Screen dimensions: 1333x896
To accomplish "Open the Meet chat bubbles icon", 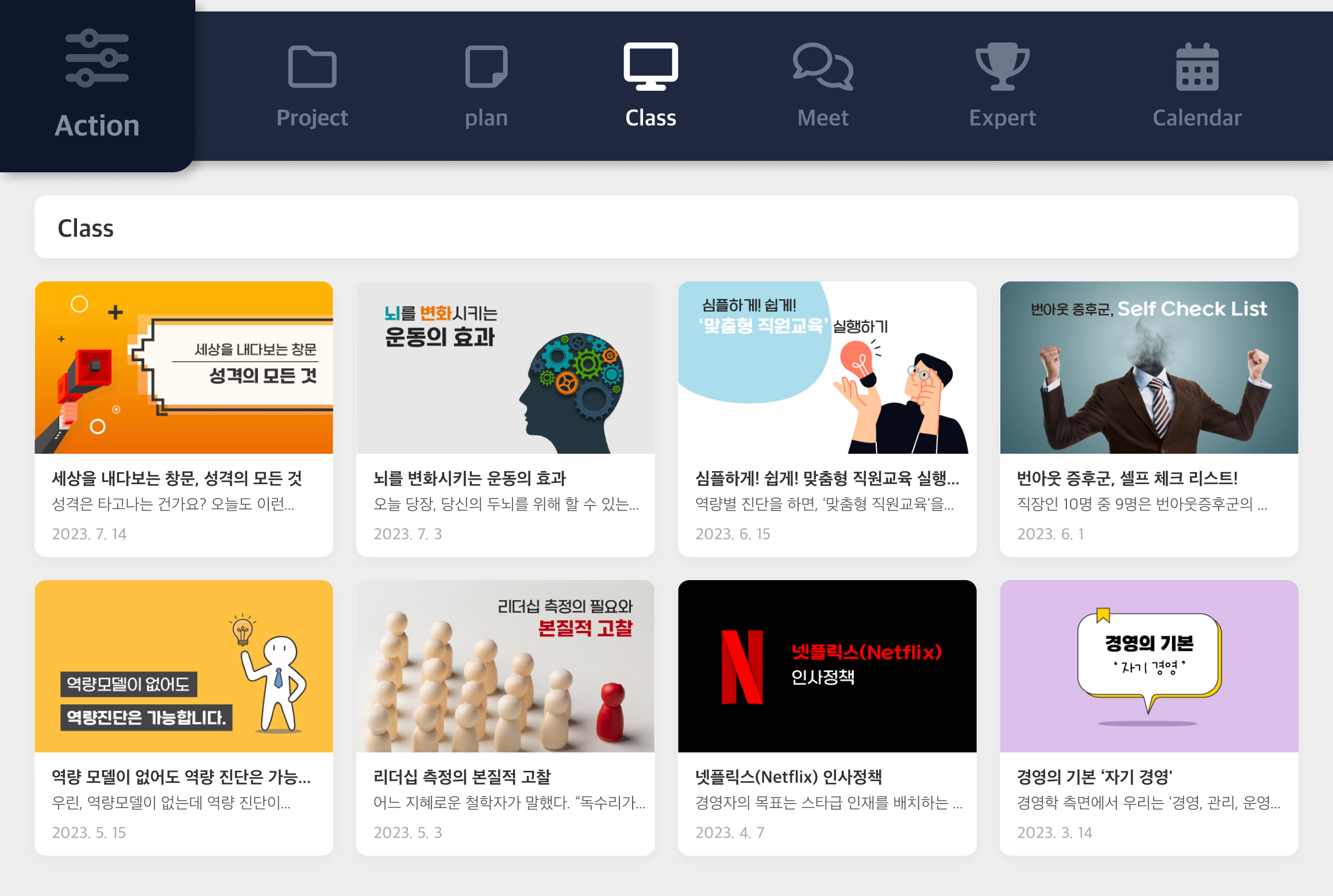I will click(x=823, y=67).
